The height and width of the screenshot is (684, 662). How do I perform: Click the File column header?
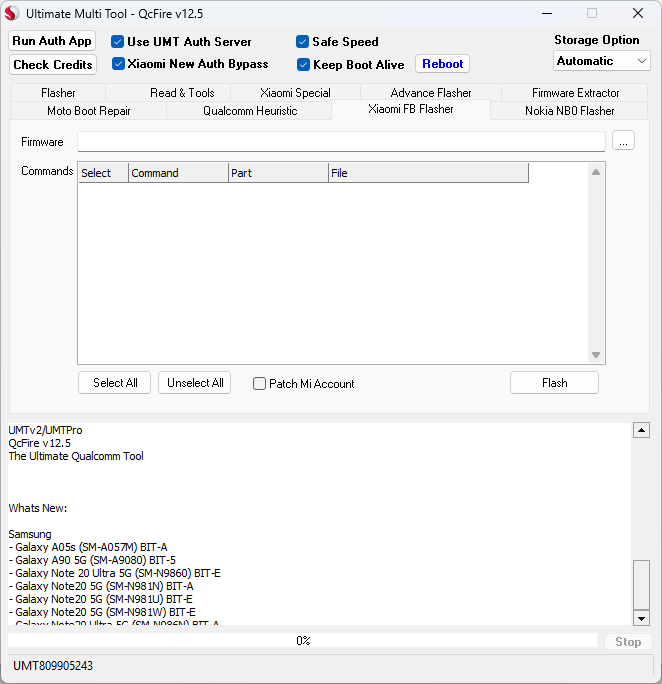[428, 173]
